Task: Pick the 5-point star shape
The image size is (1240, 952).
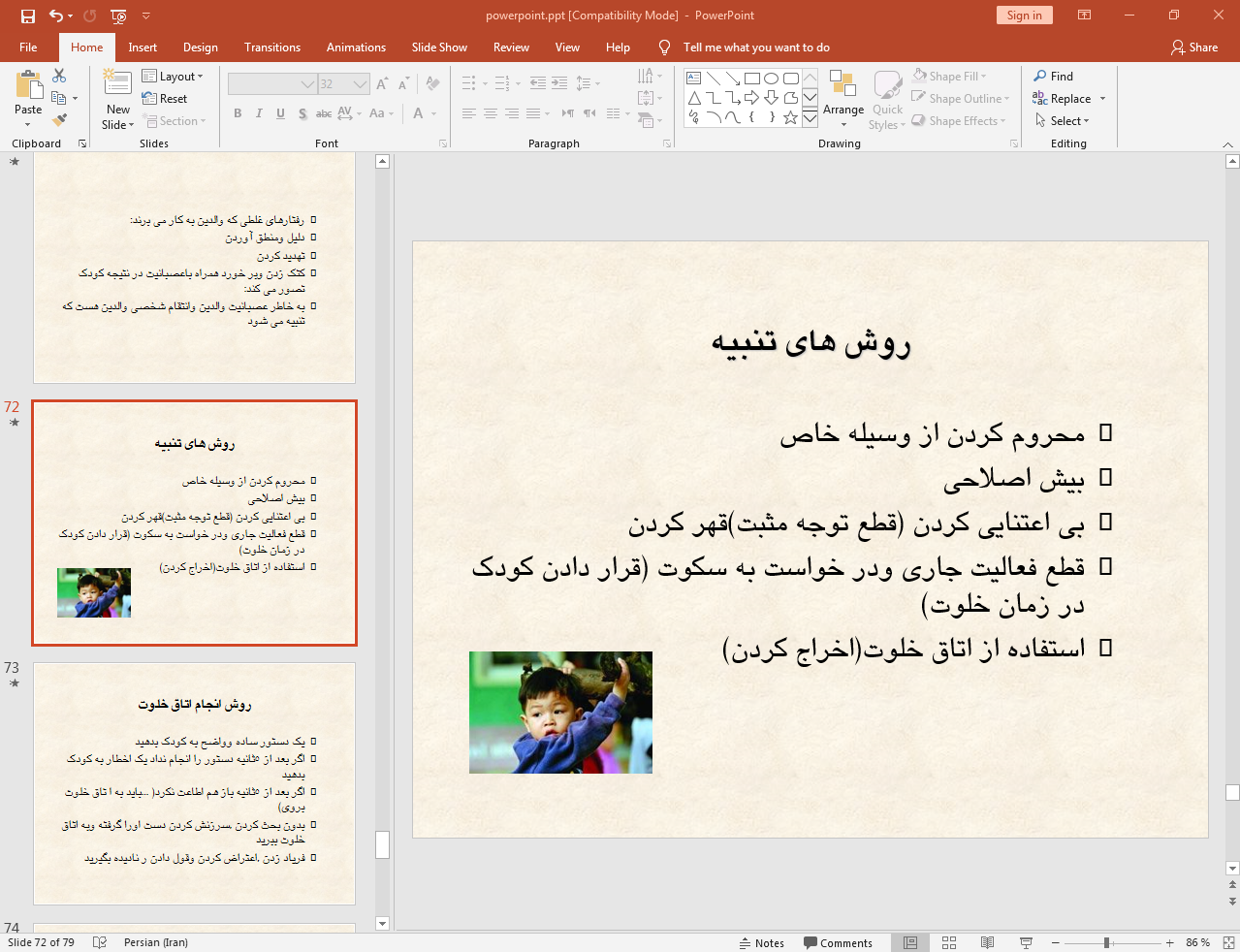Action: (x=791, y=117)
